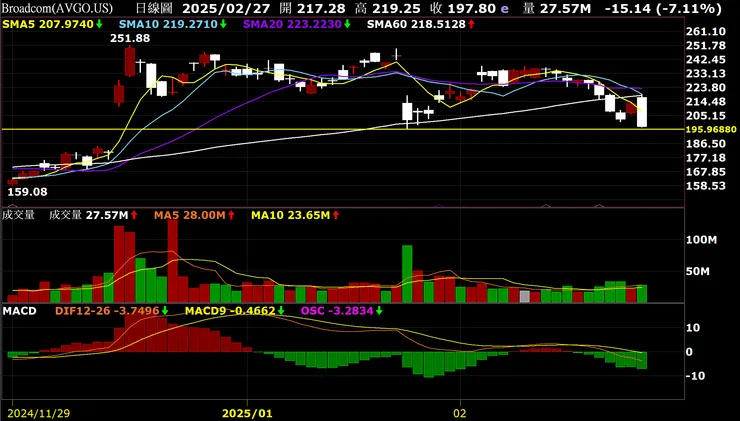Select the SMA5 207.9740 indicator label

[x=49, y=24]
